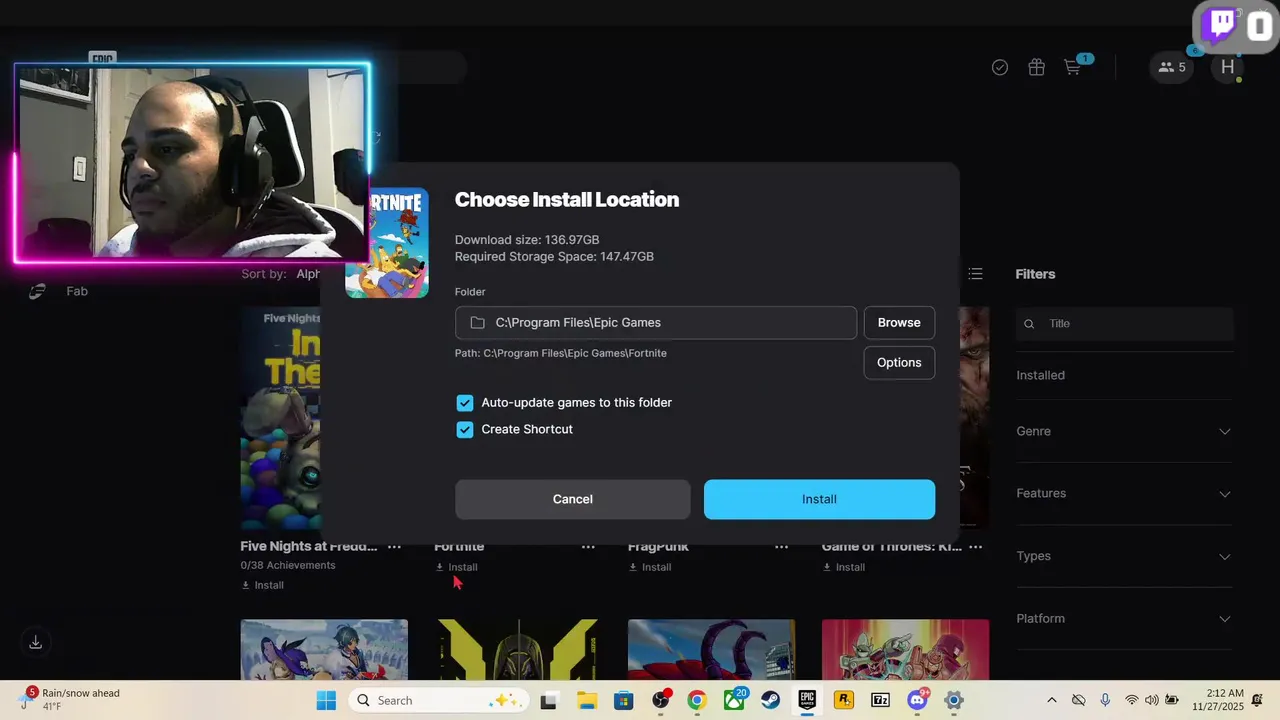Select the Installed filter
The width and height of the screenshot is (1280, 720).
coord(1041,375)
